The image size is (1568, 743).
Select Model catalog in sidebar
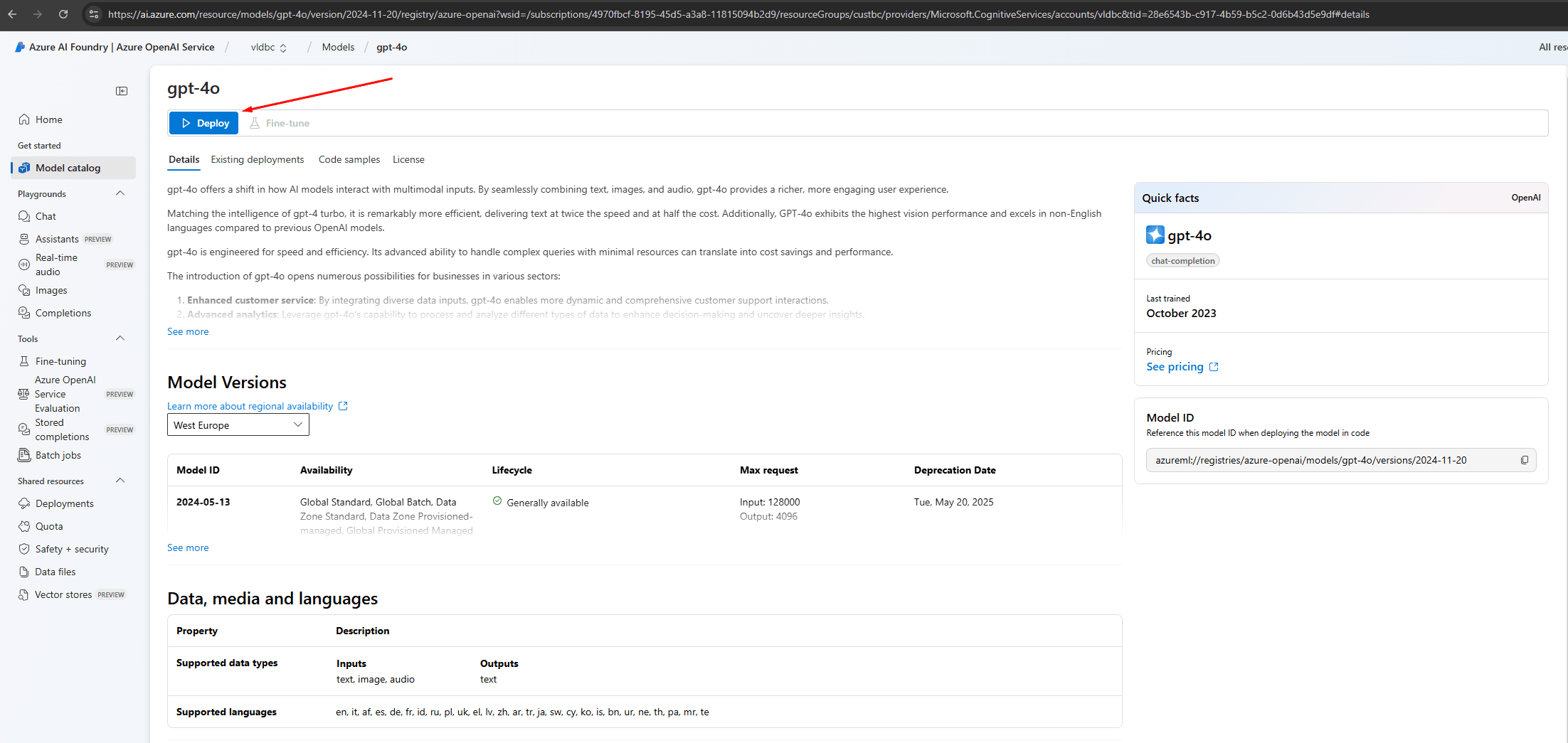point(73,168)
